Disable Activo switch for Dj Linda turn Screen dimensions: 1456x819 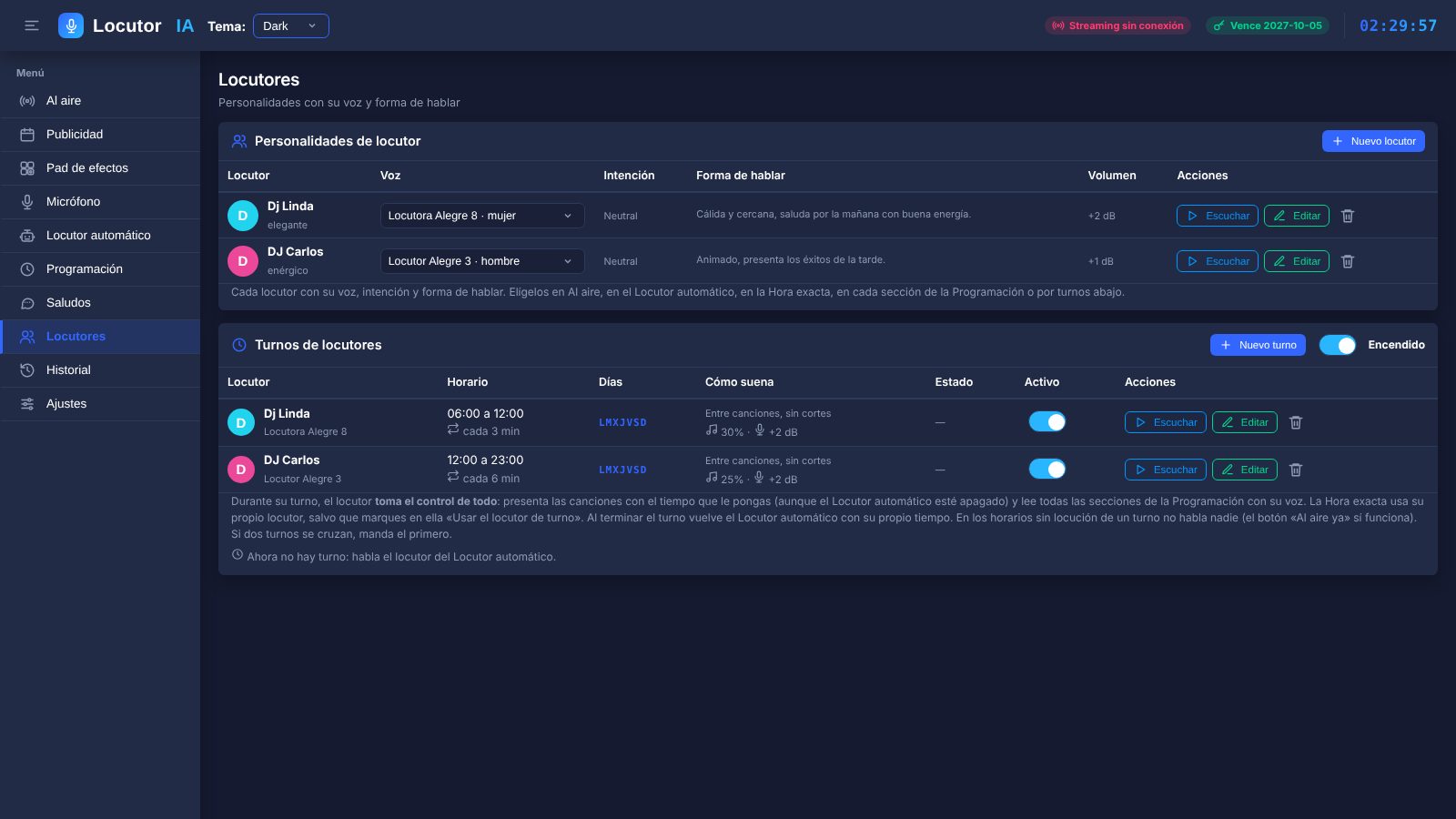coord(1047,421)
